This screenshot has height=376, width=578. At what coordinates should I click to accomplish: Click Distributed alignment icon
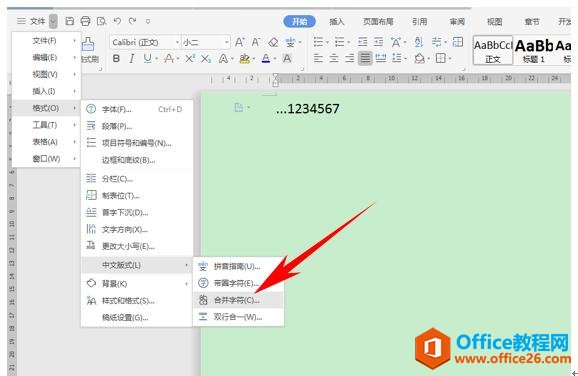(381, 58)
